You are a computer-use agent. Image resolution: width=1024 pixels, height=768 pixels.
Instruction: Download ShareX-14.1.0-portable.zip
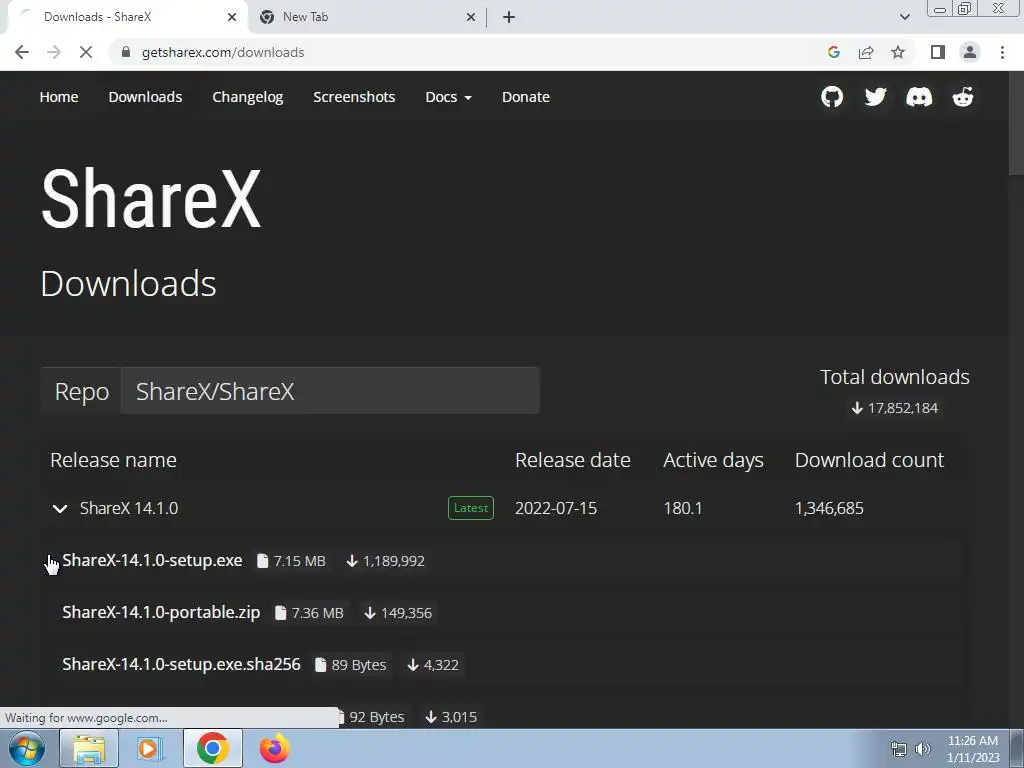[x=161, y=613]
